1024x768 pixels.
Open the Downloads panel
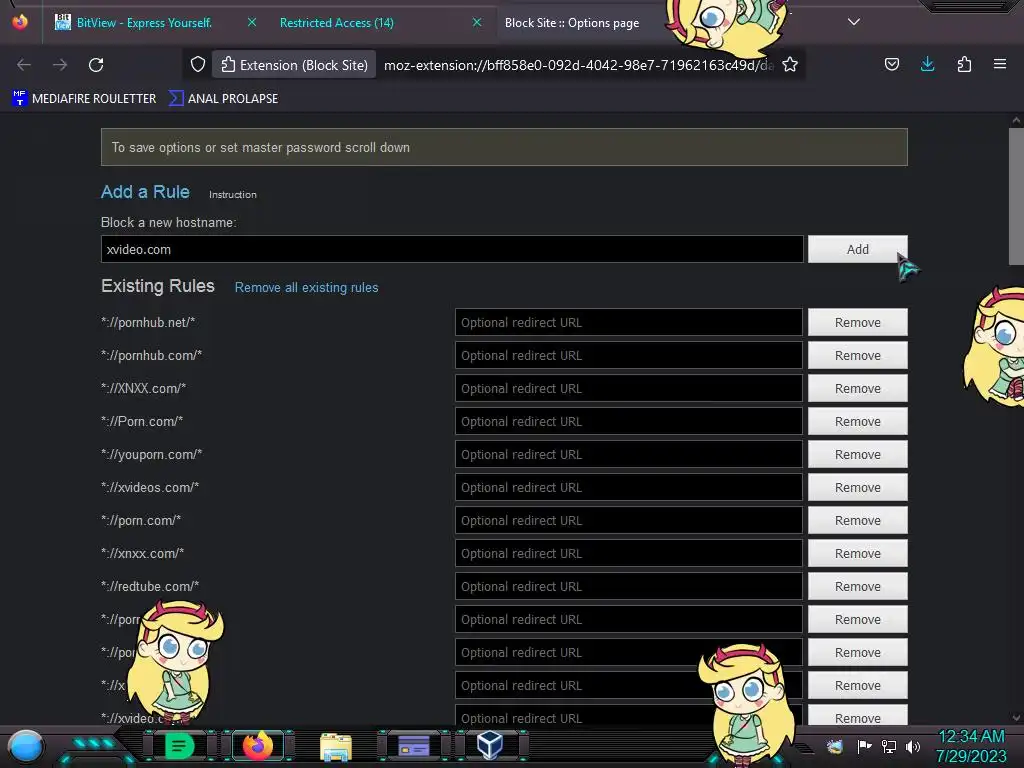(927, 64)
